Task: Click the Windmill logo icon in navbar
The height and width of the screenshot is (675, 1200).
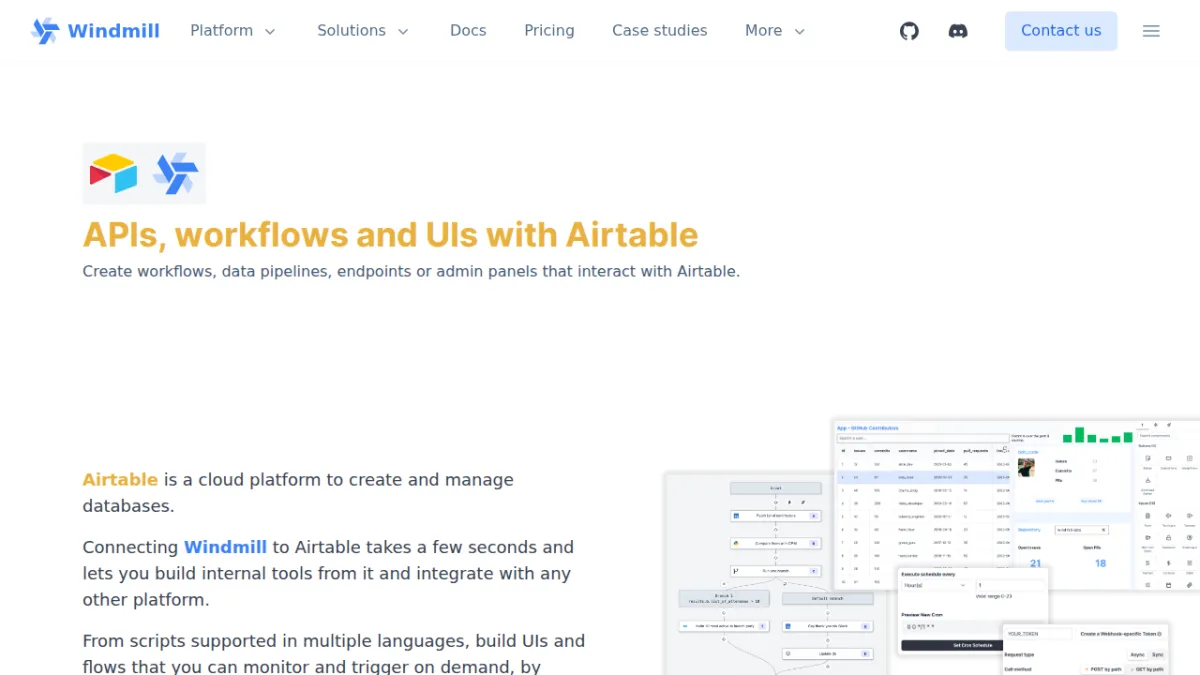Action: tap(45, 31)
